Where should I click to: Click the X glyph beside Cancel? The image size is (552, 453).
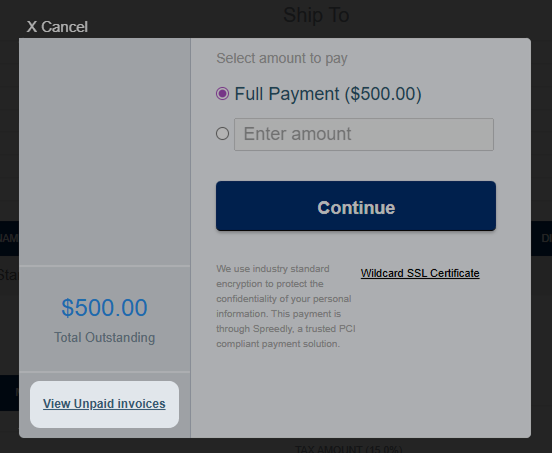[x=32, y=27]
